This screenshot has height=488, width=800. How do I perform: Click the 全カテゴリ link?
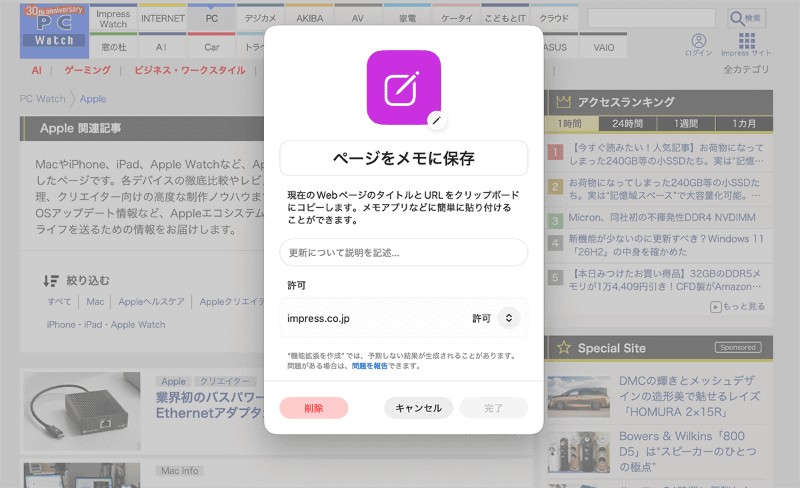pyautogui.click(x=746, y=69)
